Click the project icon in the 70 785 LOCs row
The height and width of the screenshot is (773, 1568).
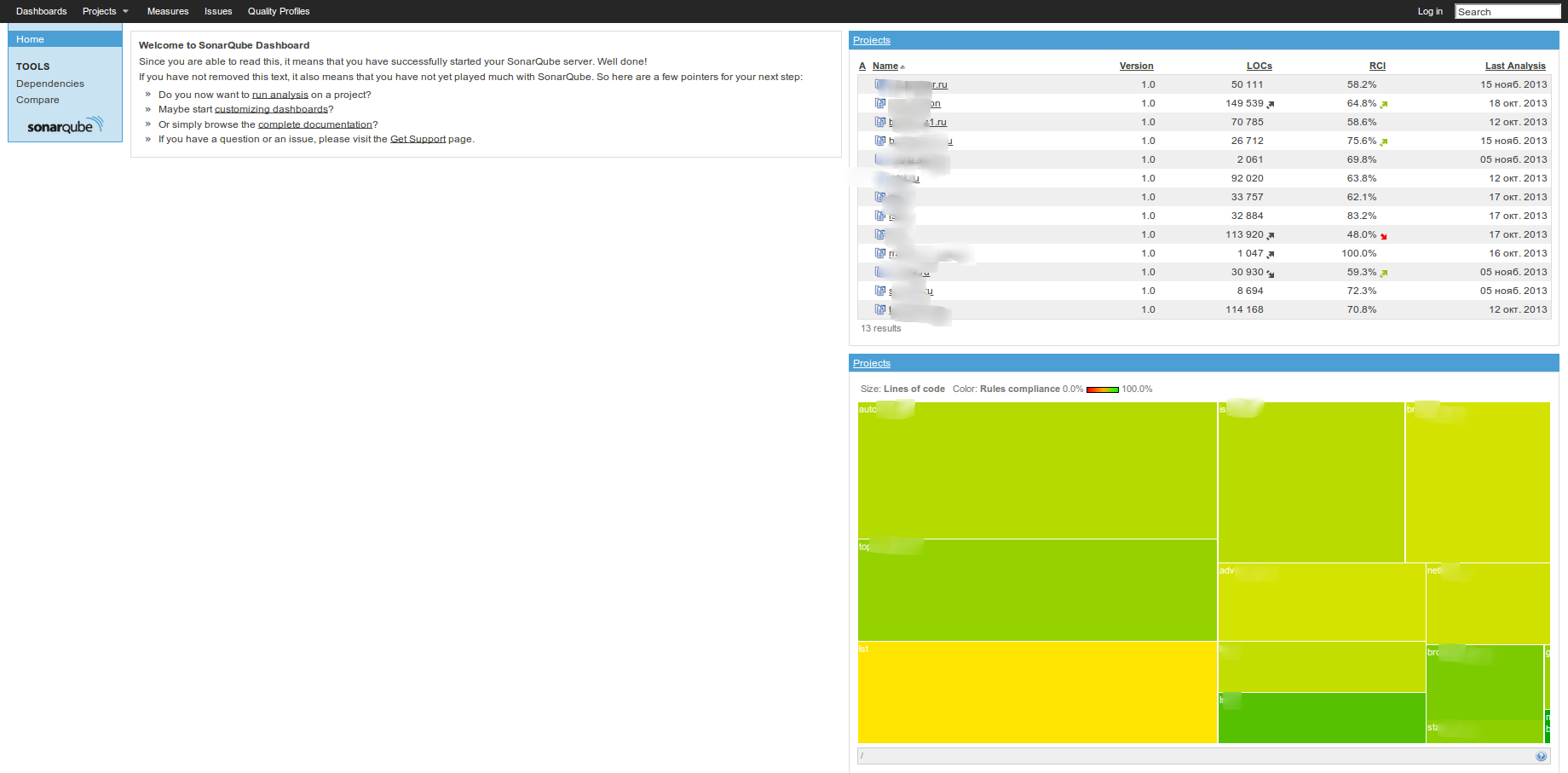click(880, 122)
